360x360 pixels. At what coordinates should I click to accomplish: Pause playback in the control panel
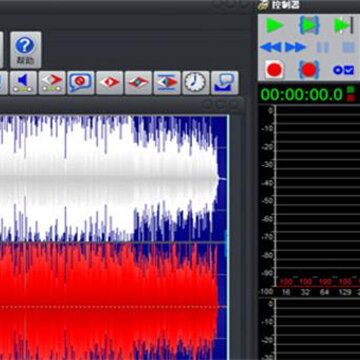coord(323,47)
